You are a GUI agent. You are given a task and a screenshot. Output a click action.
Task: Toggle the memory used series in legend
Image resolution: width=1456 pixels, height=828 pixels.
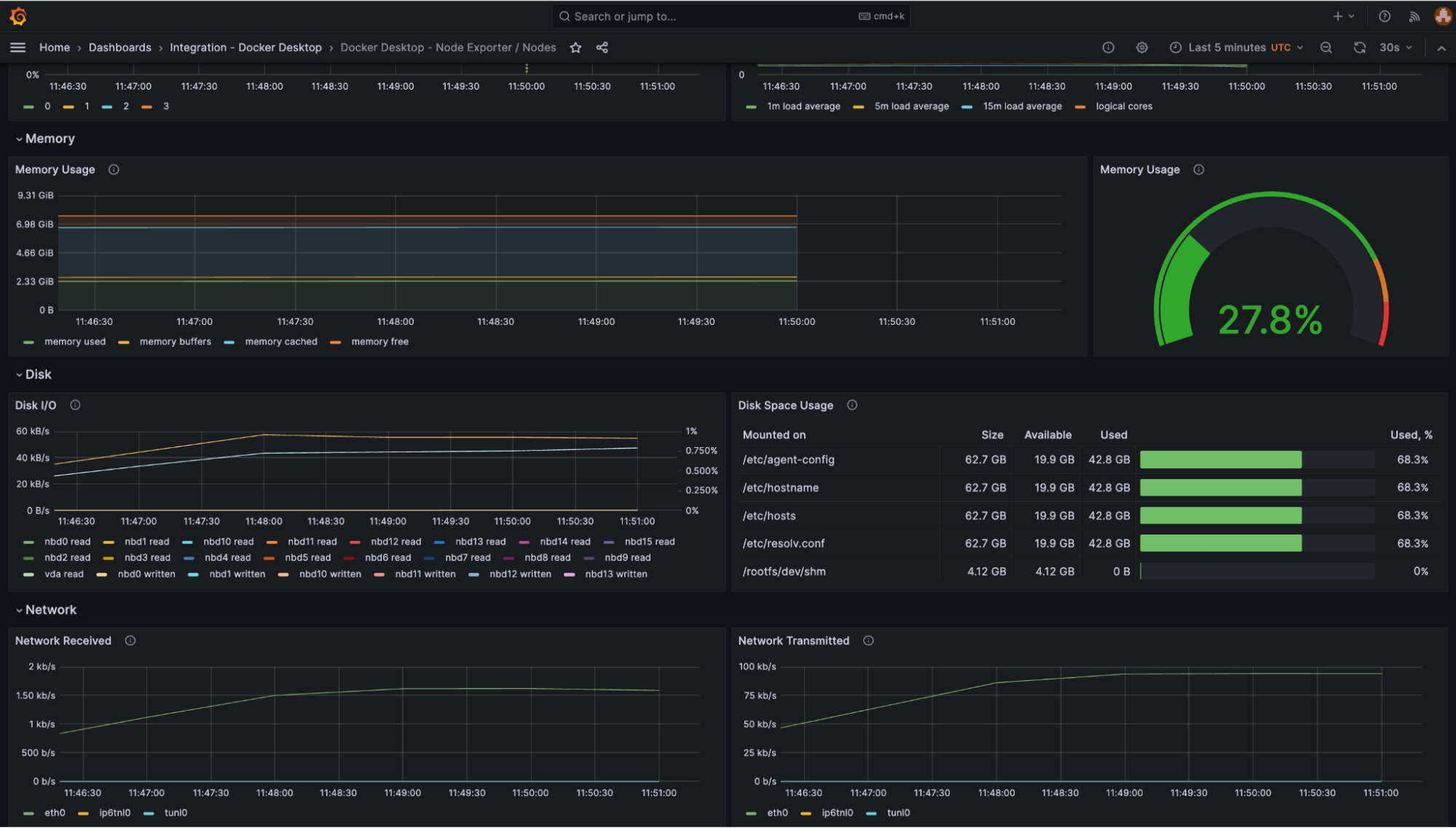coord(74,342)
